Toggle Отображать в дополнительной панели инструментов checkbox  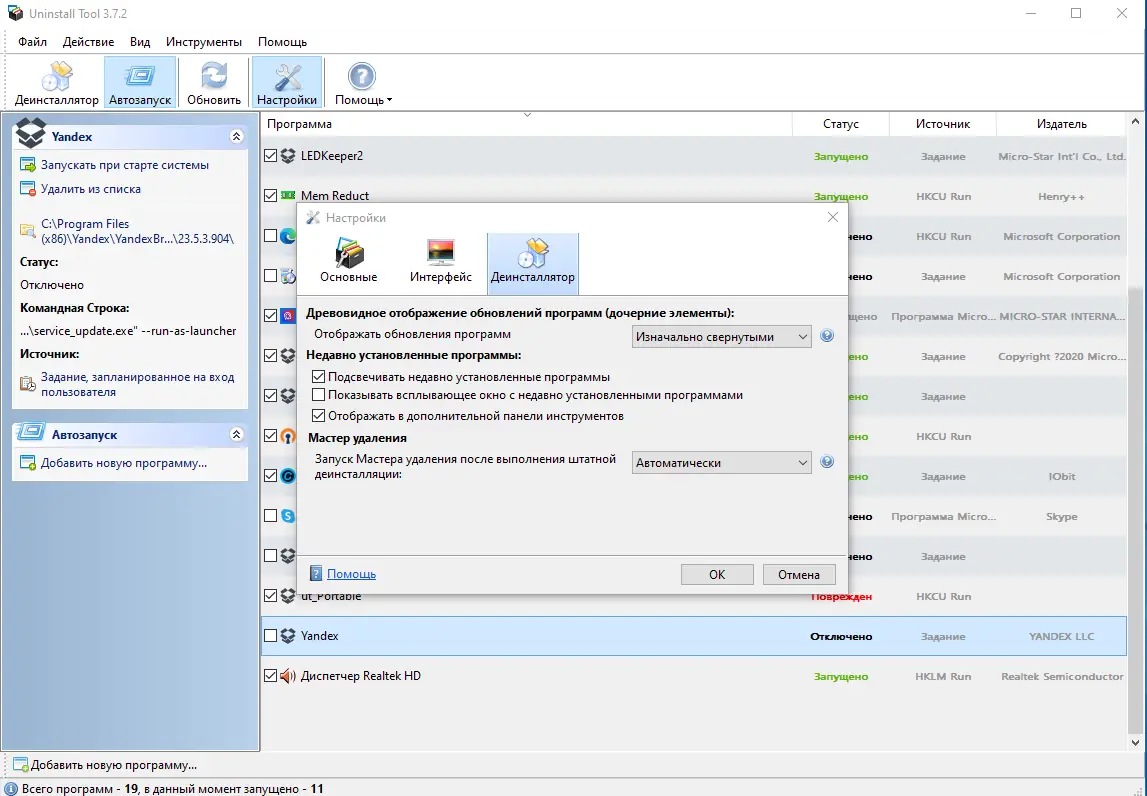[x=318, y=416]
